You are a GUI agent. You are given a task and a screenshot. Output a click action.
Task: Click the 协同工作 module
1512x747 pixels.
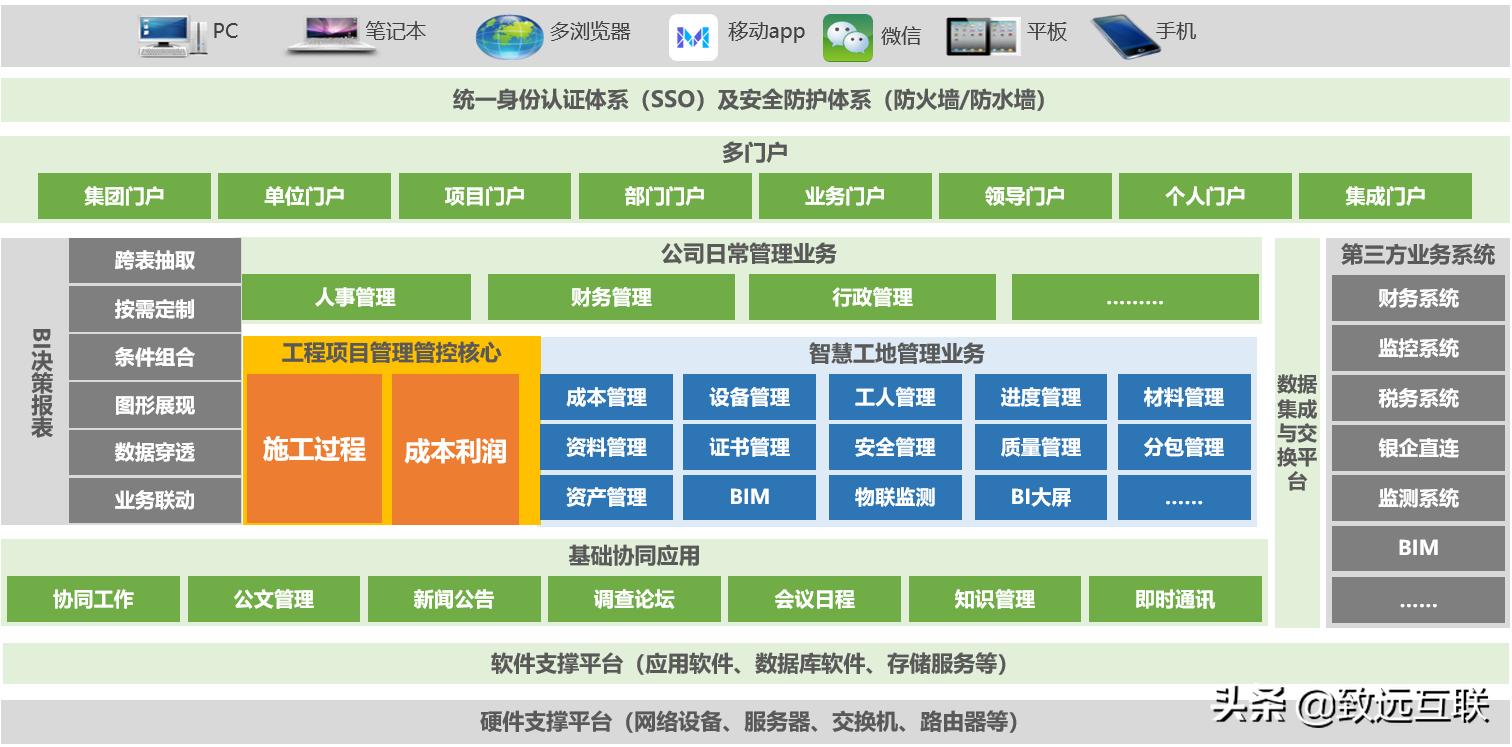pyautogui.click(x=93, y=599)
